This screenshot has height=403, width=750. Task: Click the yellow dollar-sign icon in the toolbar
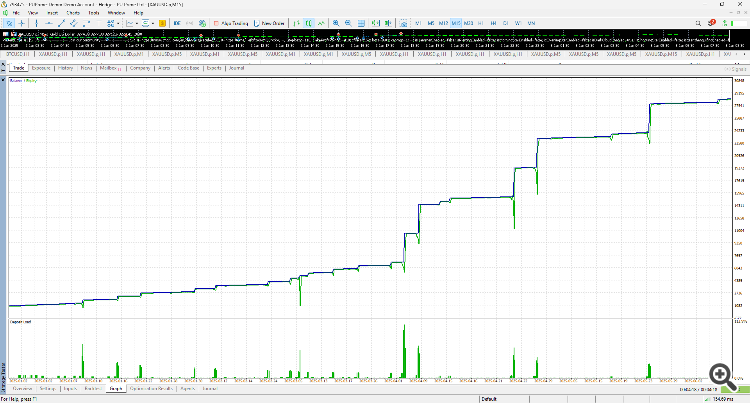pos(162,23)
